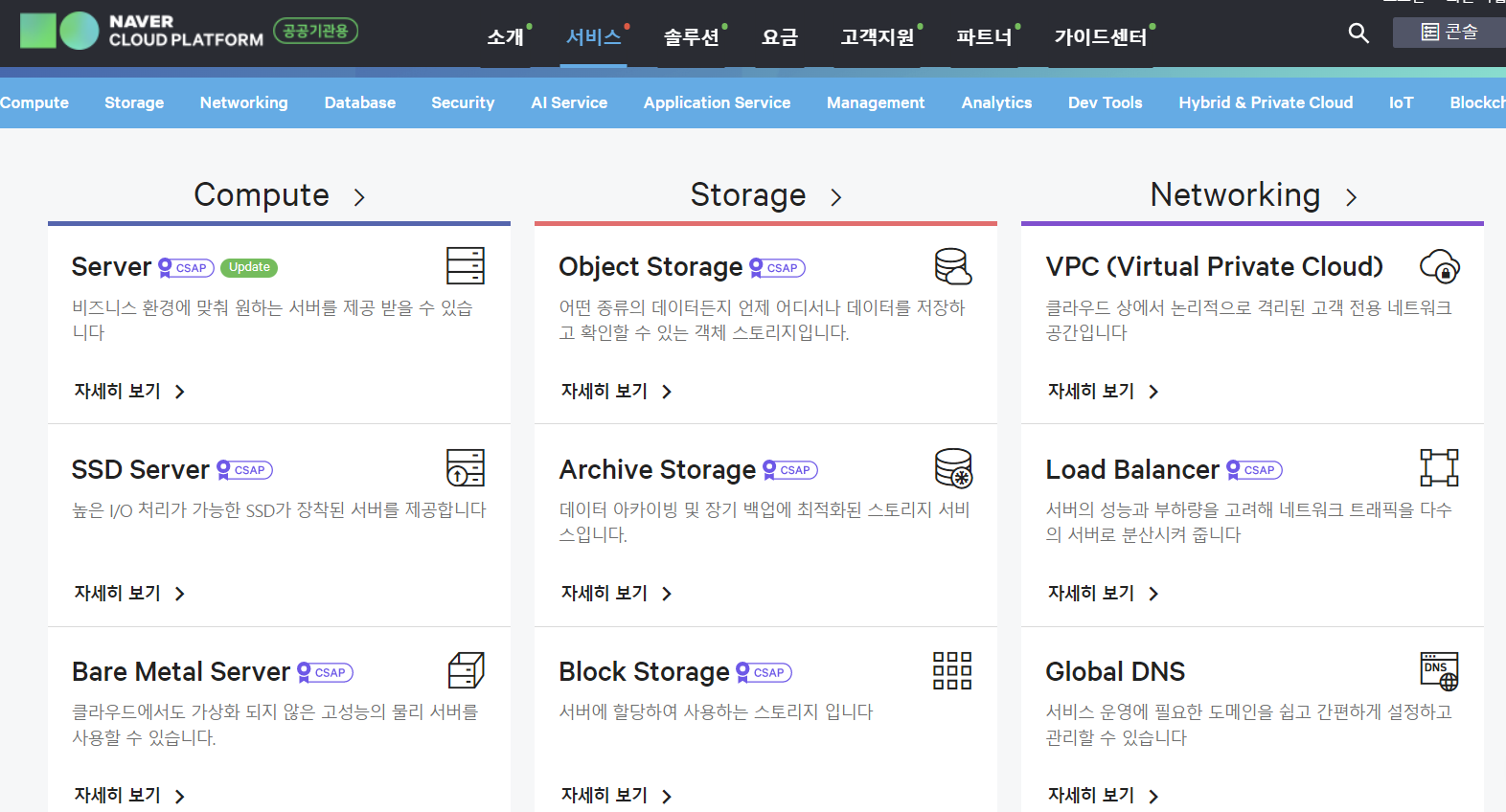The width and height of the screenshot is (1506, 812).
Task: Click the Object Storage database icon
Action: click(x=953, y=266)
